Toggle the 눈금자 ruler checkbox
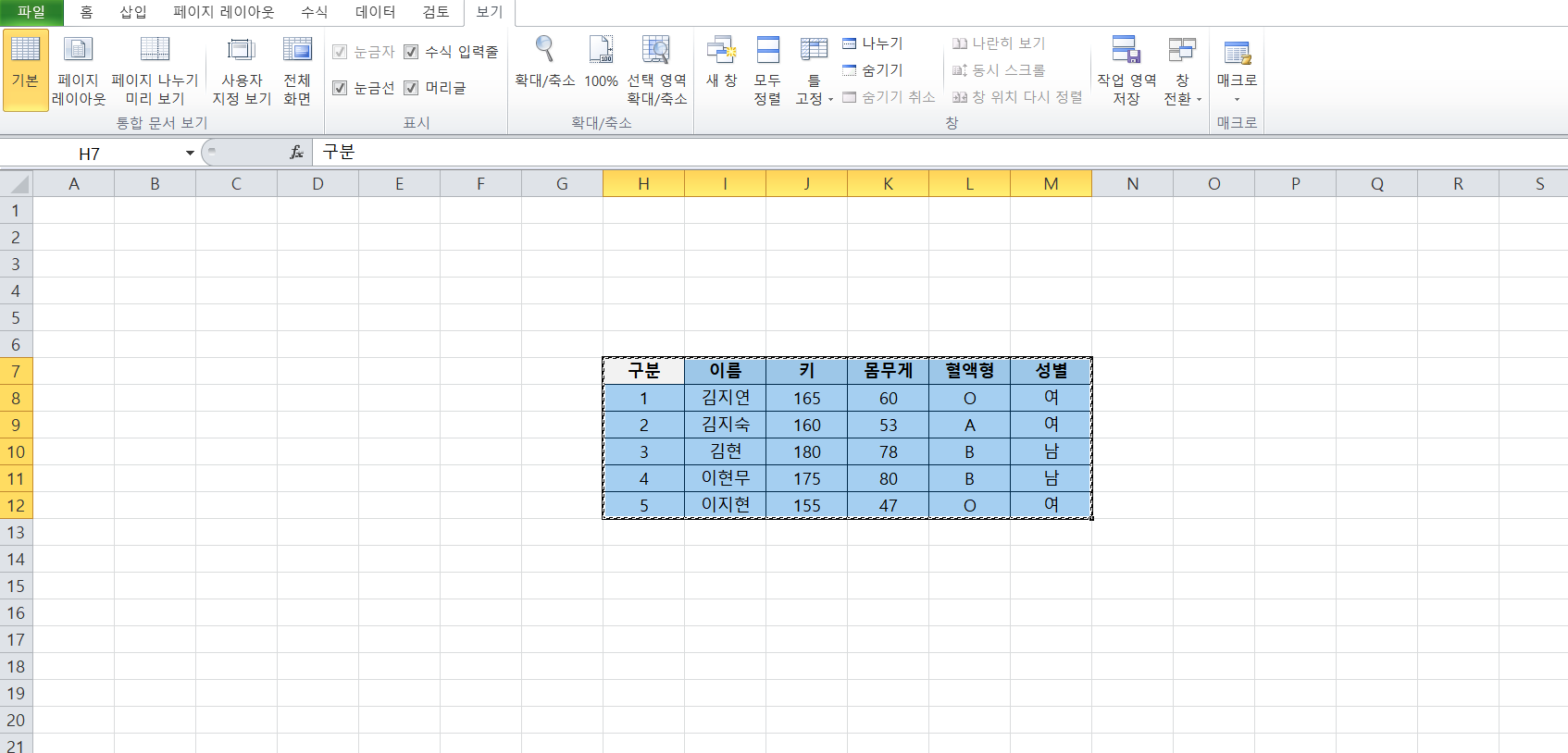 (340, 52)
